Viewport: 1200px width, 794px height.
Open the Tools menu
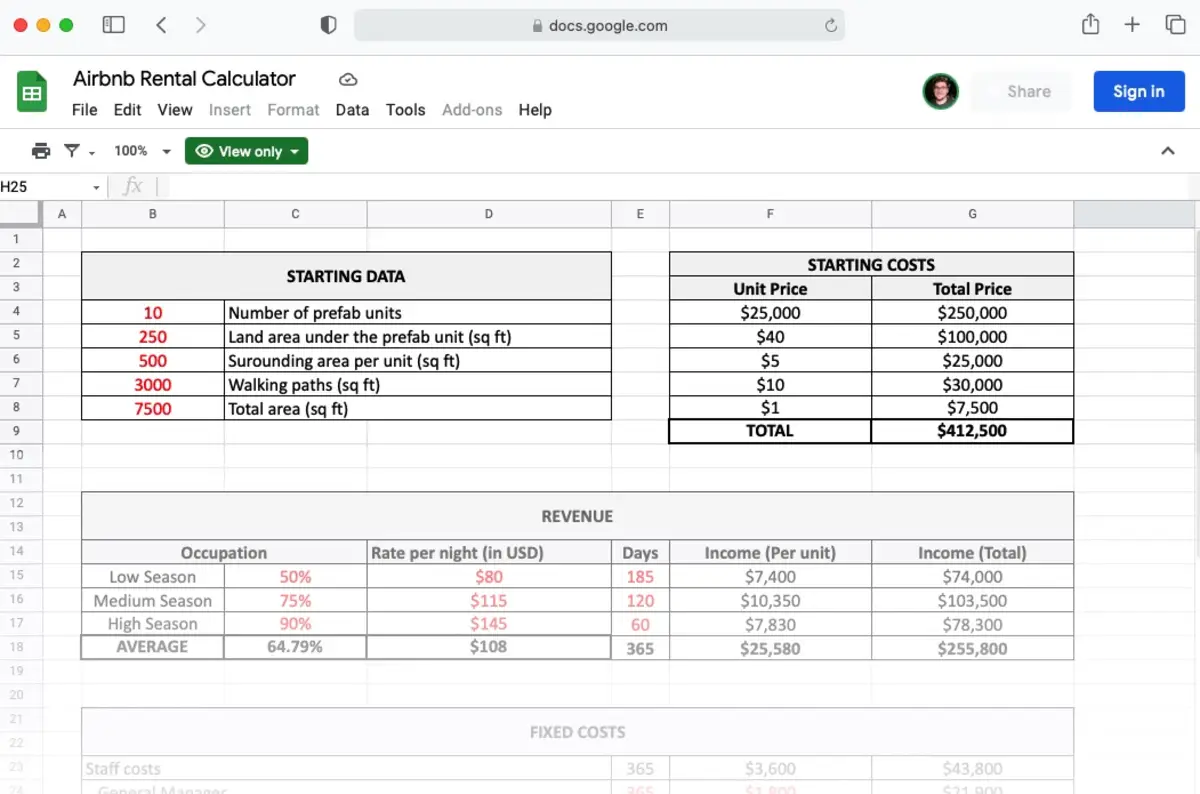[x=406, y=110]
